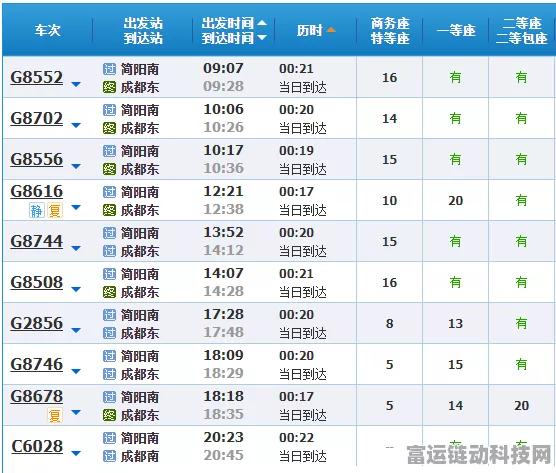Image resolution: width=556 pixels, height=473 pixels.
Task: Click 过 icon beside 简阳南 in G8508 row
Action: point(109,274)
